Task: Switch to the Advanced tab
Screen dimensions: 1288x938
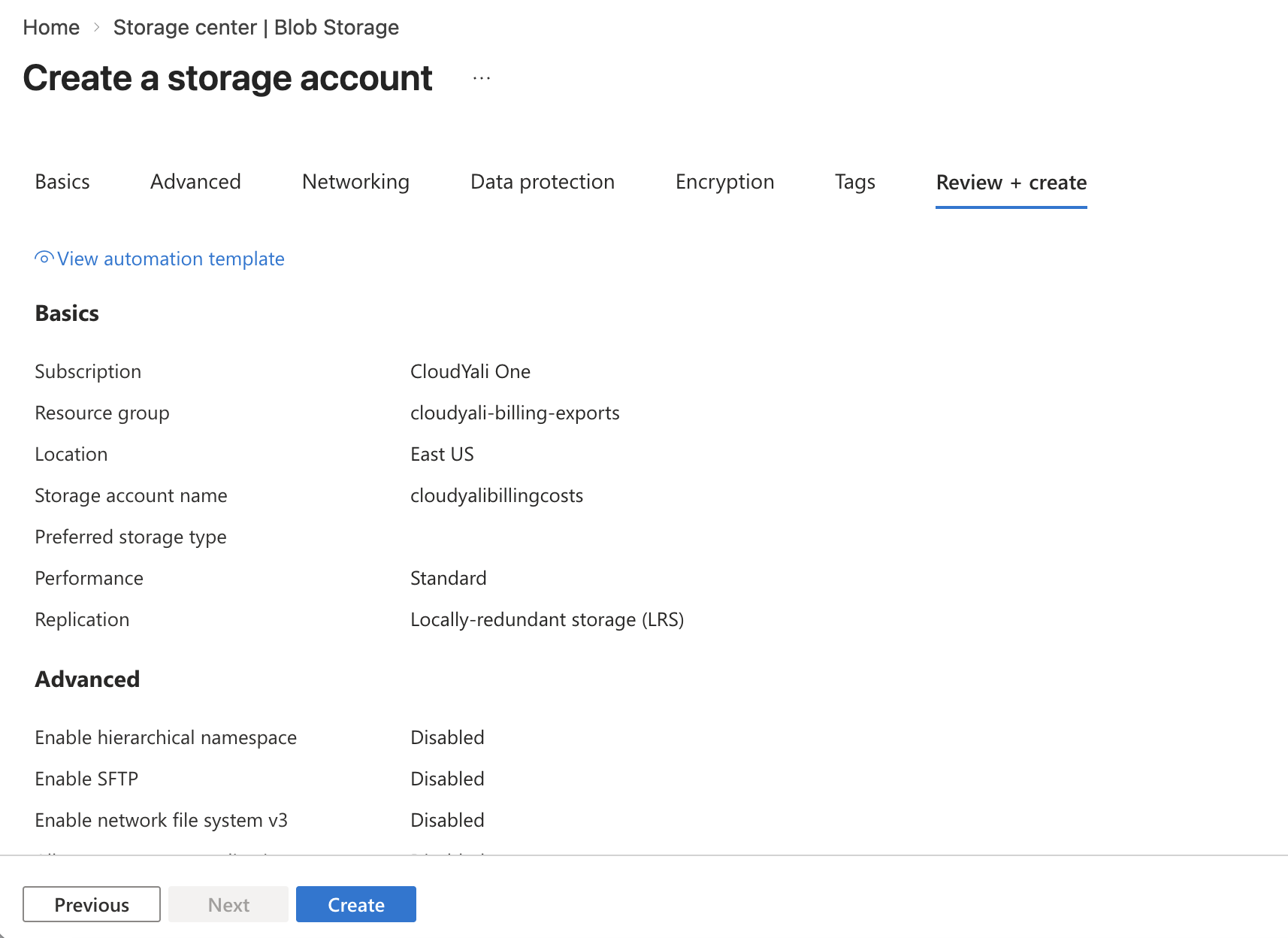Action: pos(195,181)
